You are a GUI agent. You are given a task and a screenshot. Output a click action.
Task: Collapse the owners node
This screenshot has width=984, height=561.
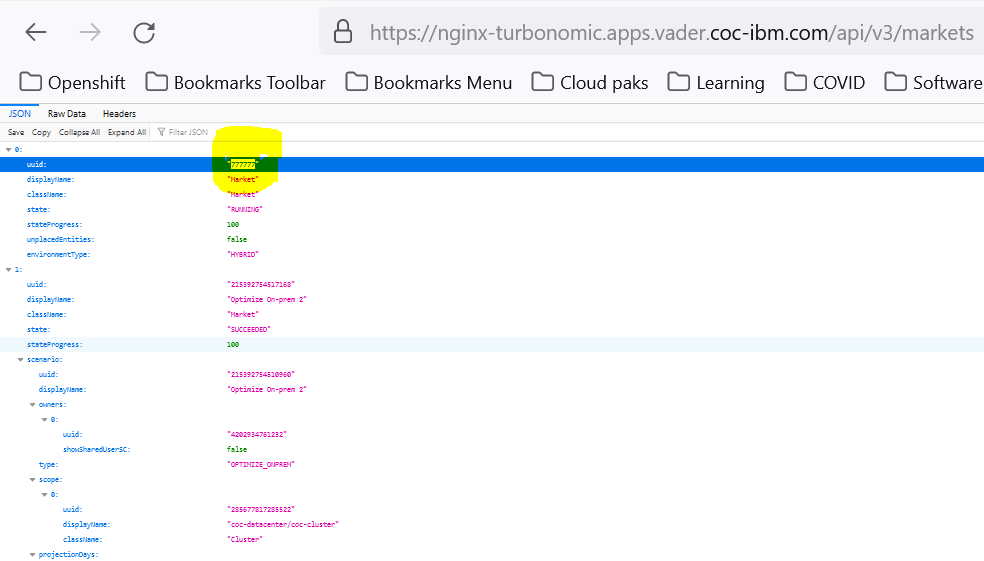pos(33,405)
